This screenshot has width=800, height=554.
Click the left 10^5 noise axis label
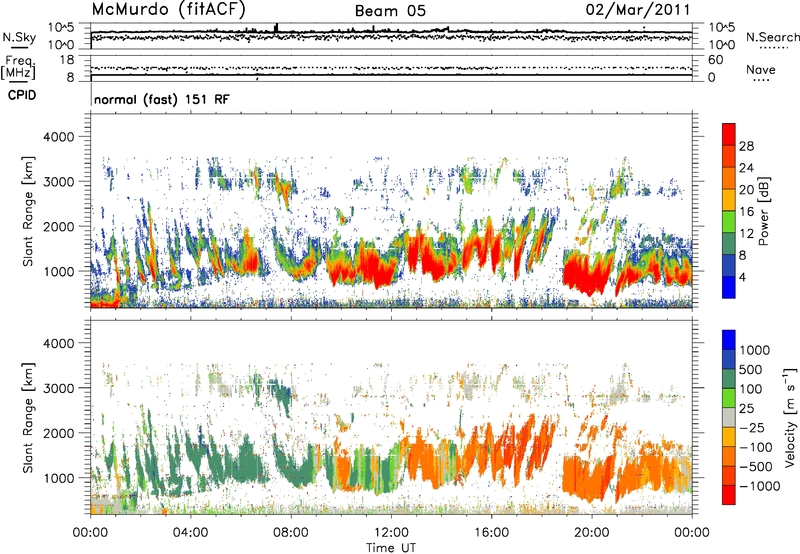click(x=61, y=27)
